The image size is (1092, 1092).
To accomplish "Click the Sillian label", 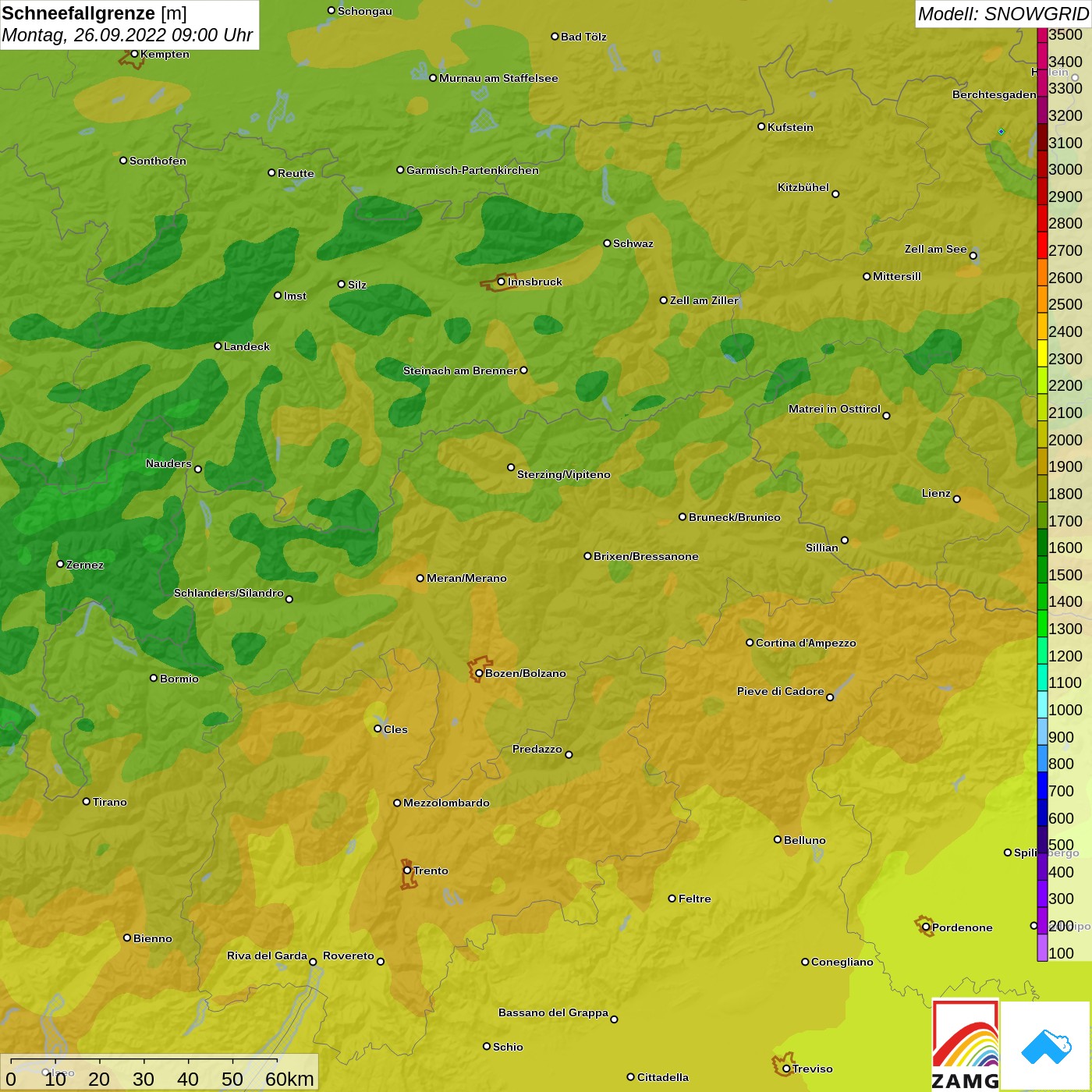I will click(x=822, y=548).
